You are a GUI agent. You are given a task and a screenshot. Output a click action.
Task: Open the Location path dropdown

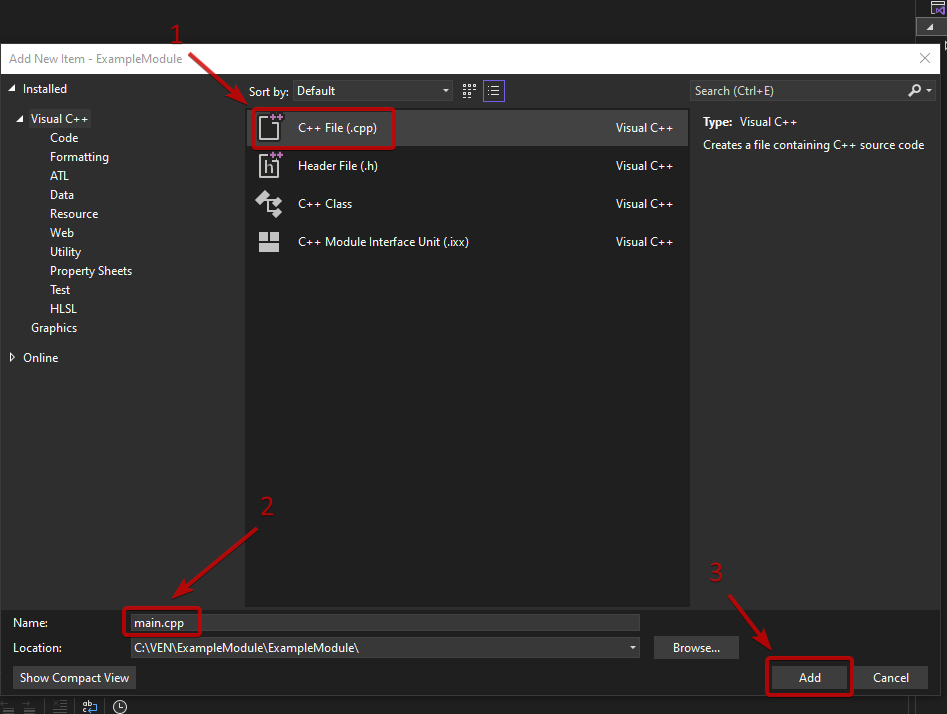632,648
